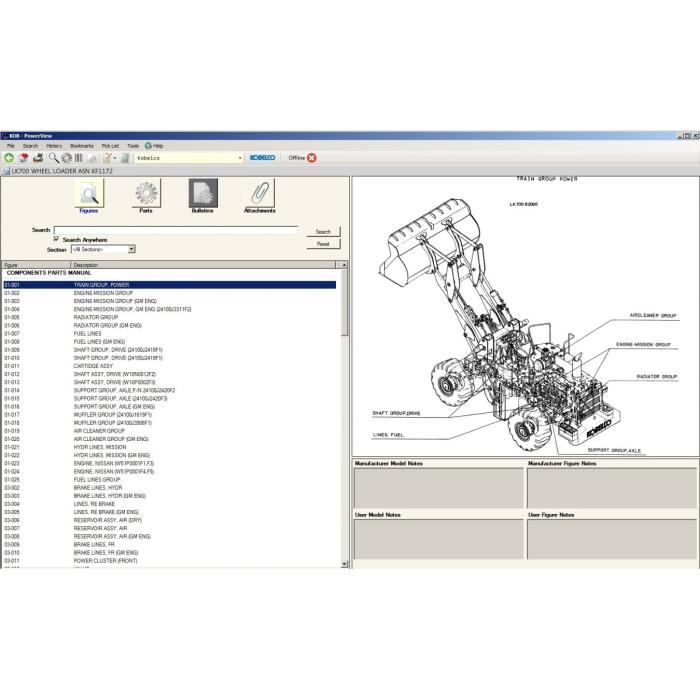Screen dimensions: 700x700
Task: Click the Reset button
Action: (x=323, y=244)
